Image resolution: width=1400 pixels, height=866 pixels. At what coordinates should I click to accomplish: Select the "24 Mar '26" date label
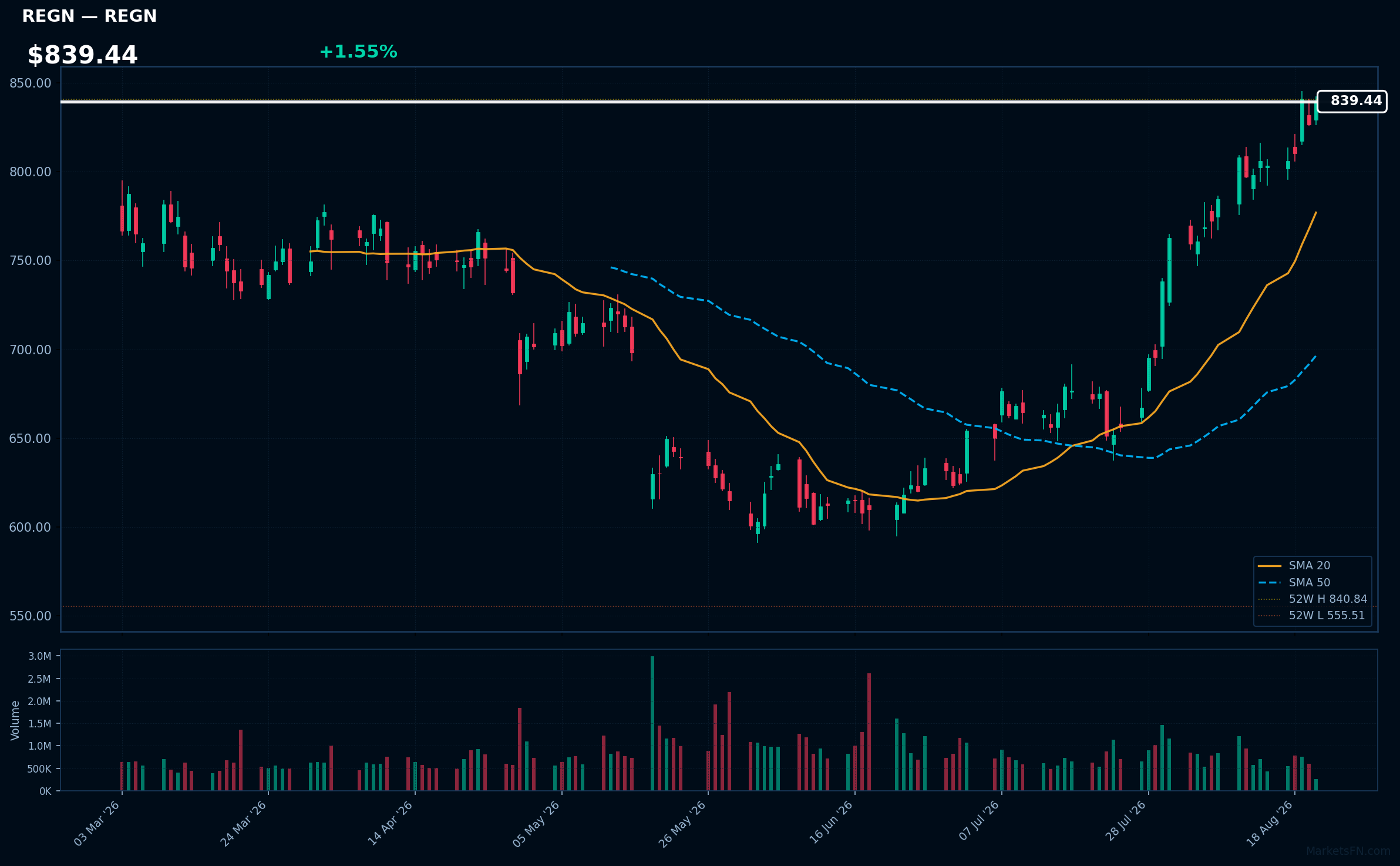click(243, 824)
